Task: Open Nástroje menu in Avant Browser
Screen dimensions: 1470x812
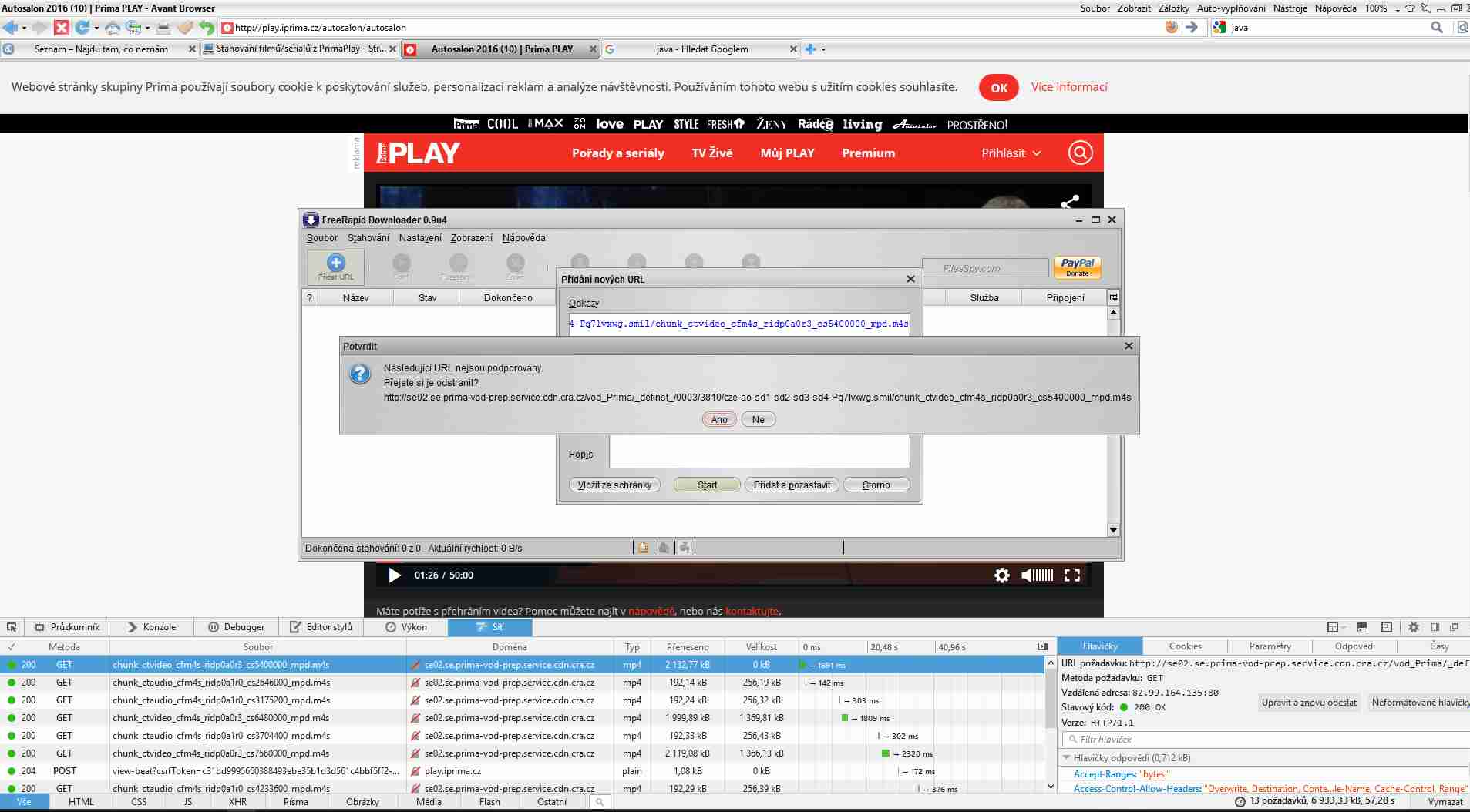Action: [1290, 8]
